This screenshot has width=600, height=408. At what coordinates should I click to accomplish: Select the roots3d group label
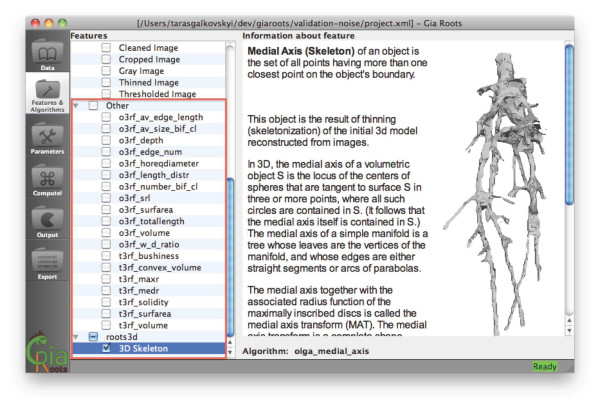(x=122, y=337)
